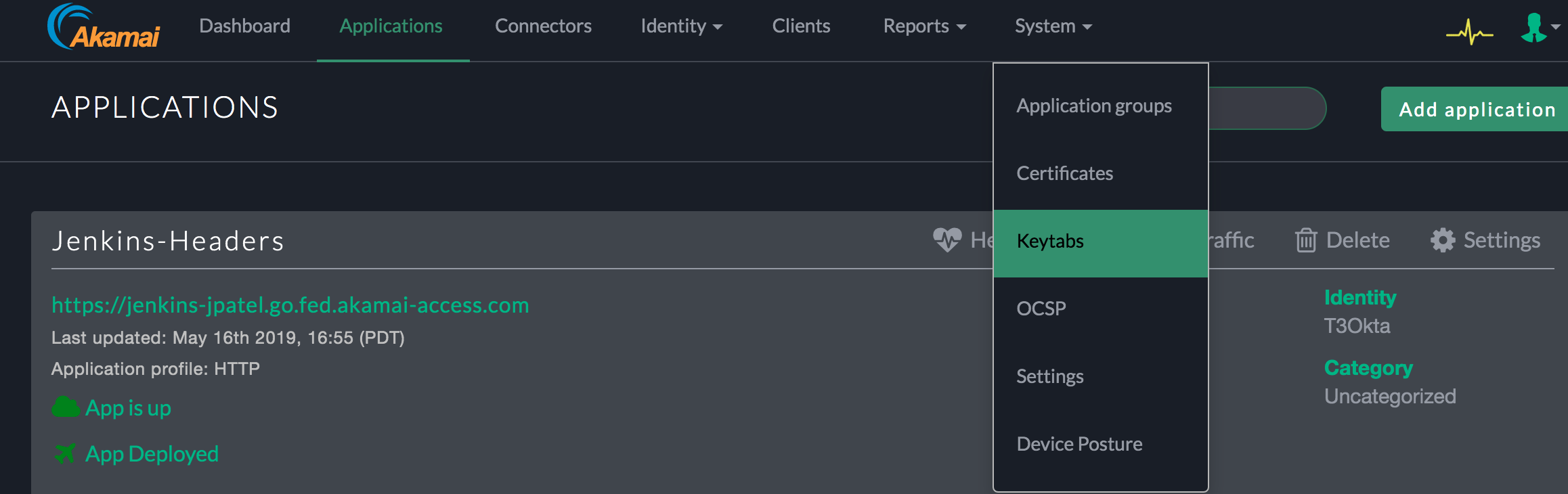Open the Clients tab
The image size is (1568, 494).
[x=801, y=26]
